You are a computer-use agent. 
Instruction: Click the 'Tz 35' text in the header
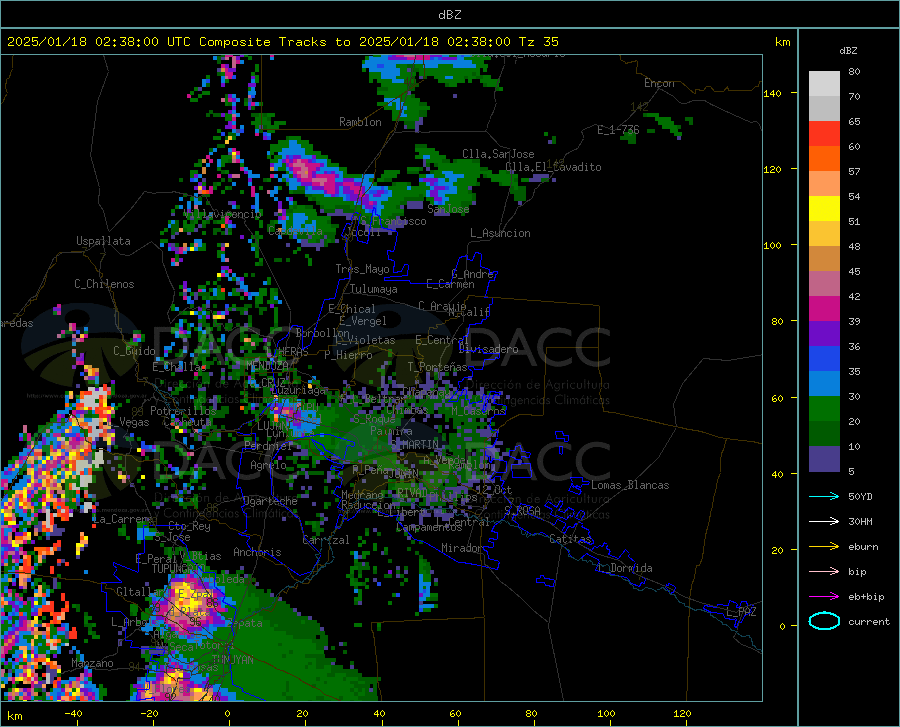tap(538, 42)
